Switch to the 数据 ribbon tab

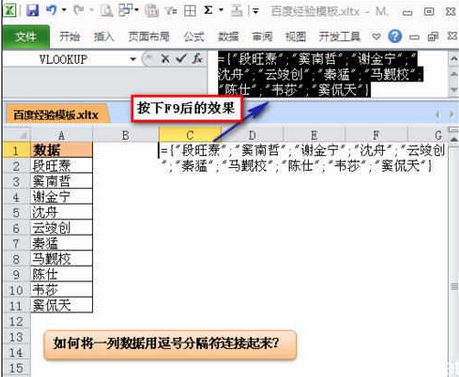click(x=228, y=36)
